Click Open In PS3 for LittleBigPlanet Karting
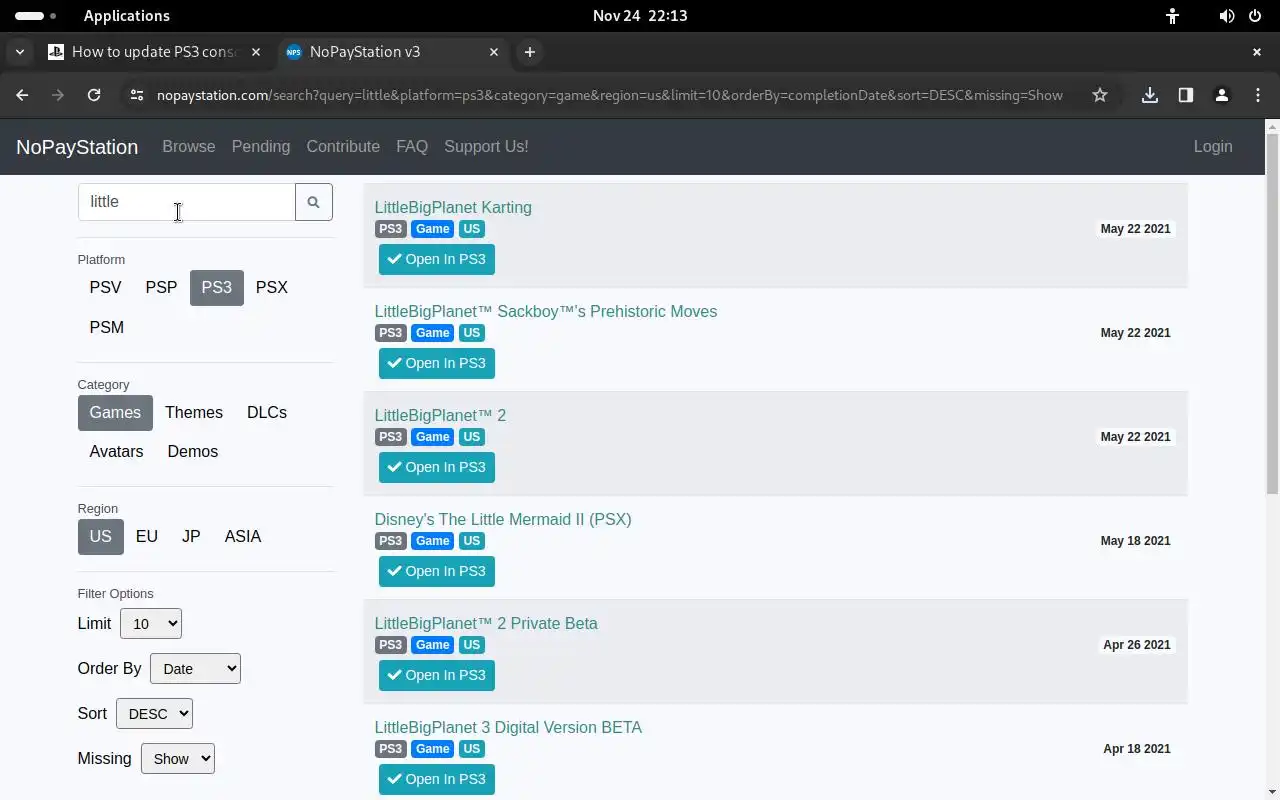 [437, 259]
